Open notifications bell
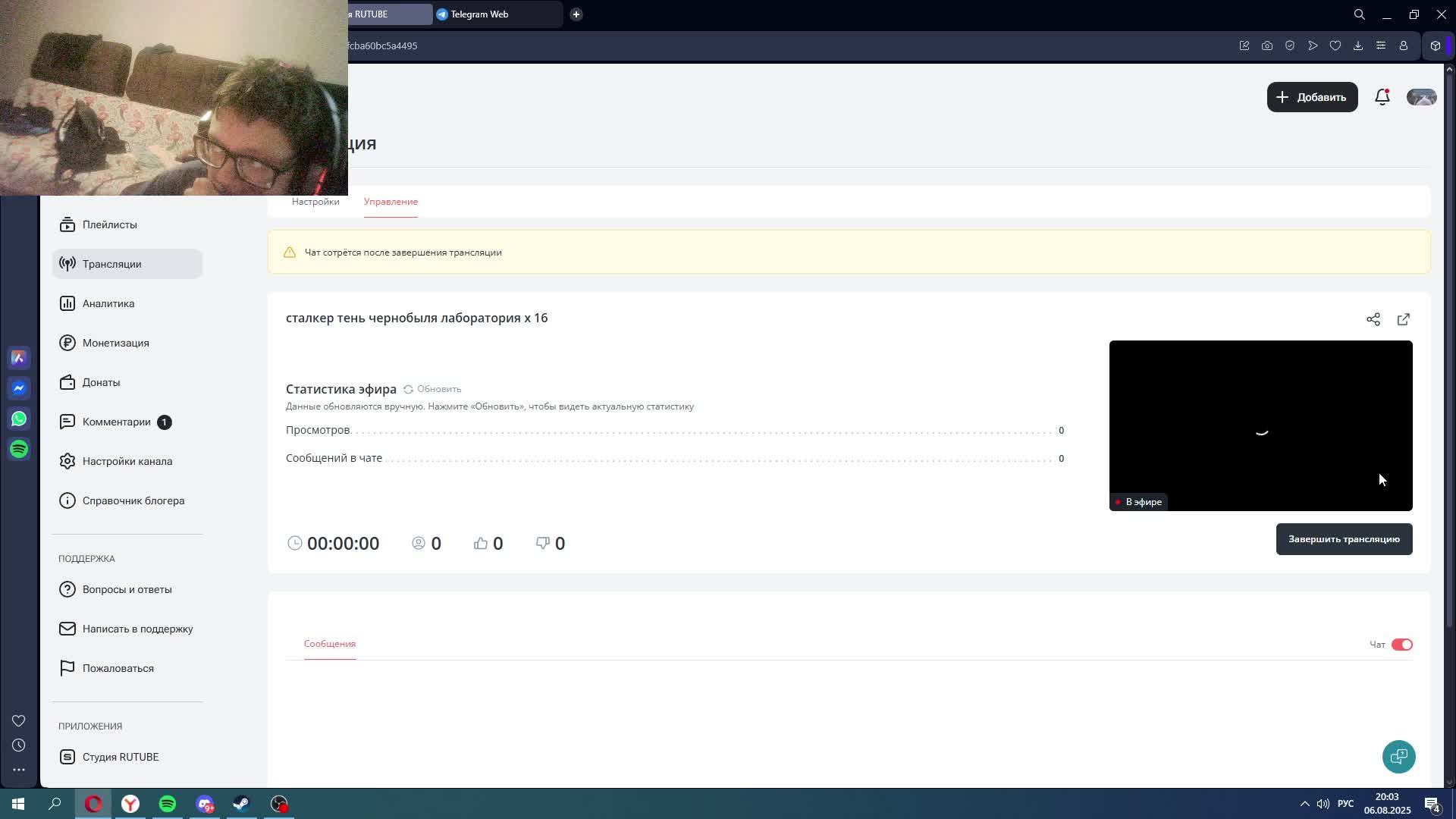Screen dimensions: 1456x819 pos(1382,97)
